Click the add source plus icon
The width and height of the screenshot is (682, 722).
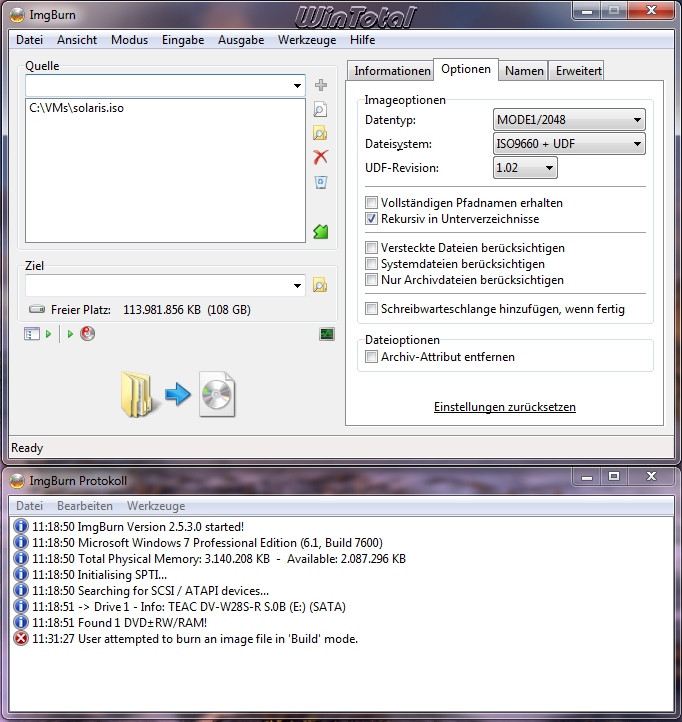point(321,85)
